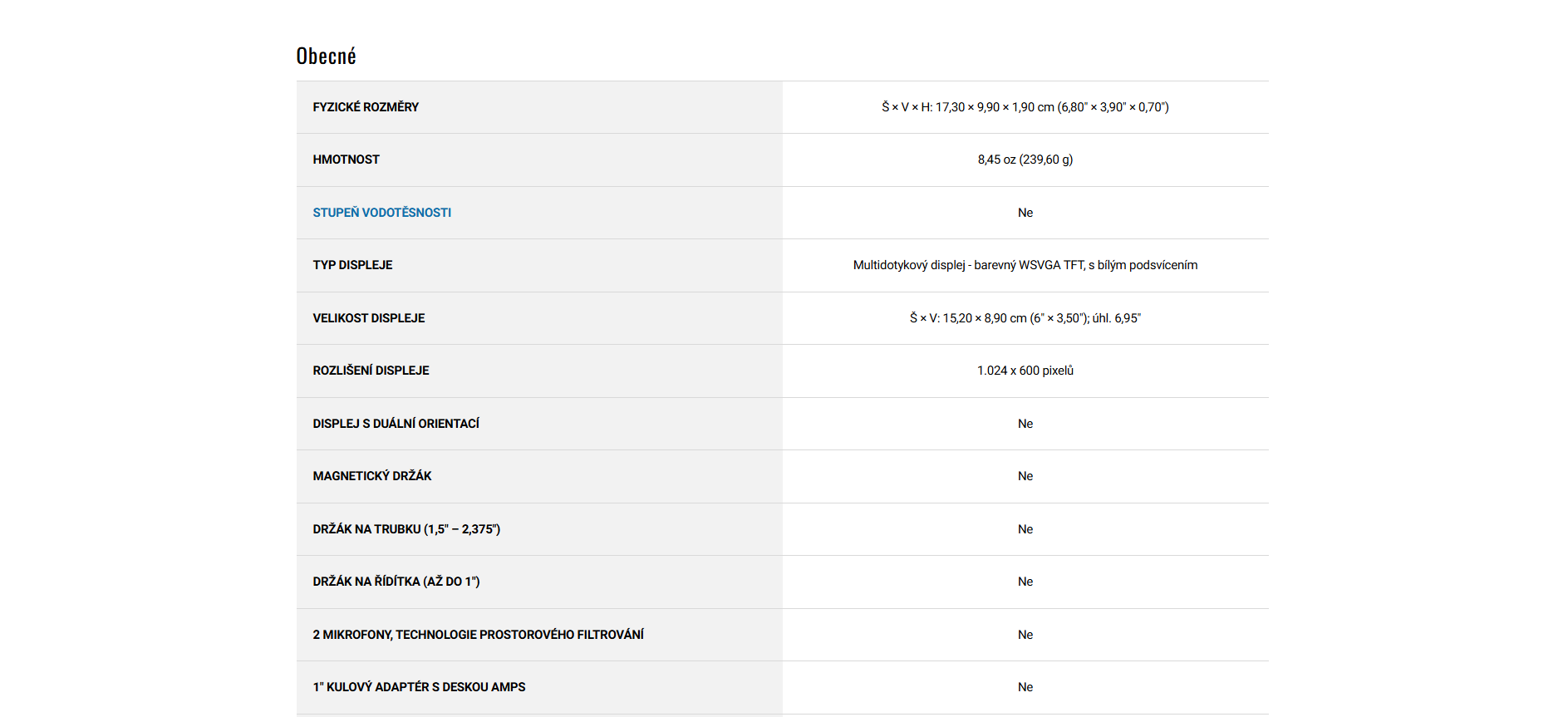Click the Držák na řídítka row label
This screenshot has height=717, width=1568.
[x=396, y=582]
